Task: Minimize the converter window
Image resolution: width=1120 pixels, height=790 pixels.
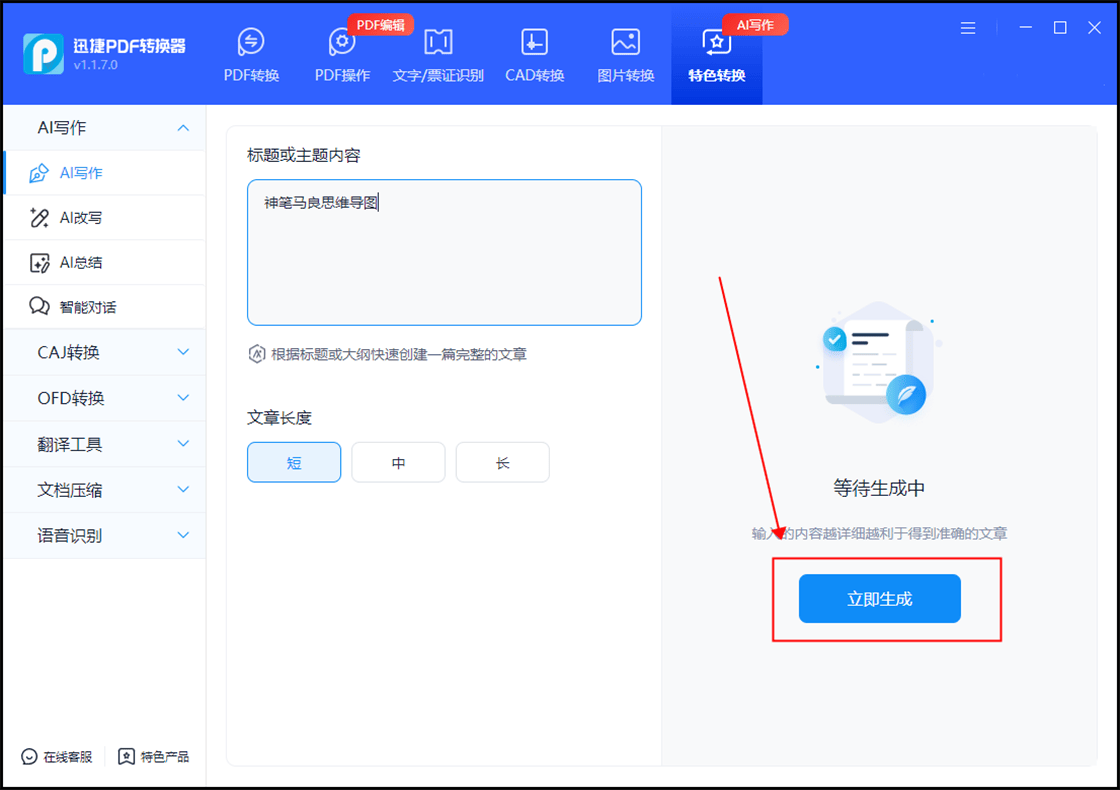Action: click(1026, 28)
